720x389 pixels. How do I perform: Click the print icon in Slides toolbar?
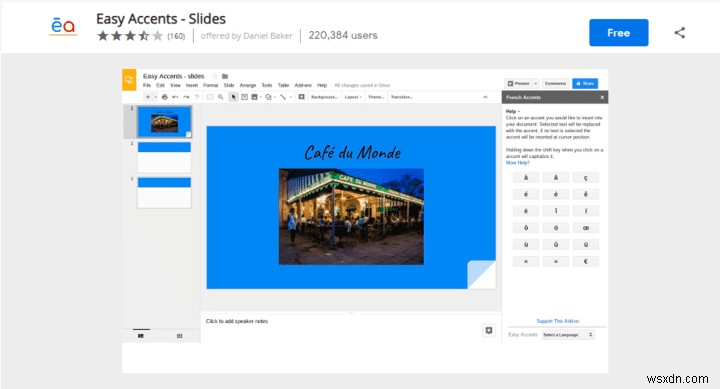pyautogui.click(x=164, y=97)
